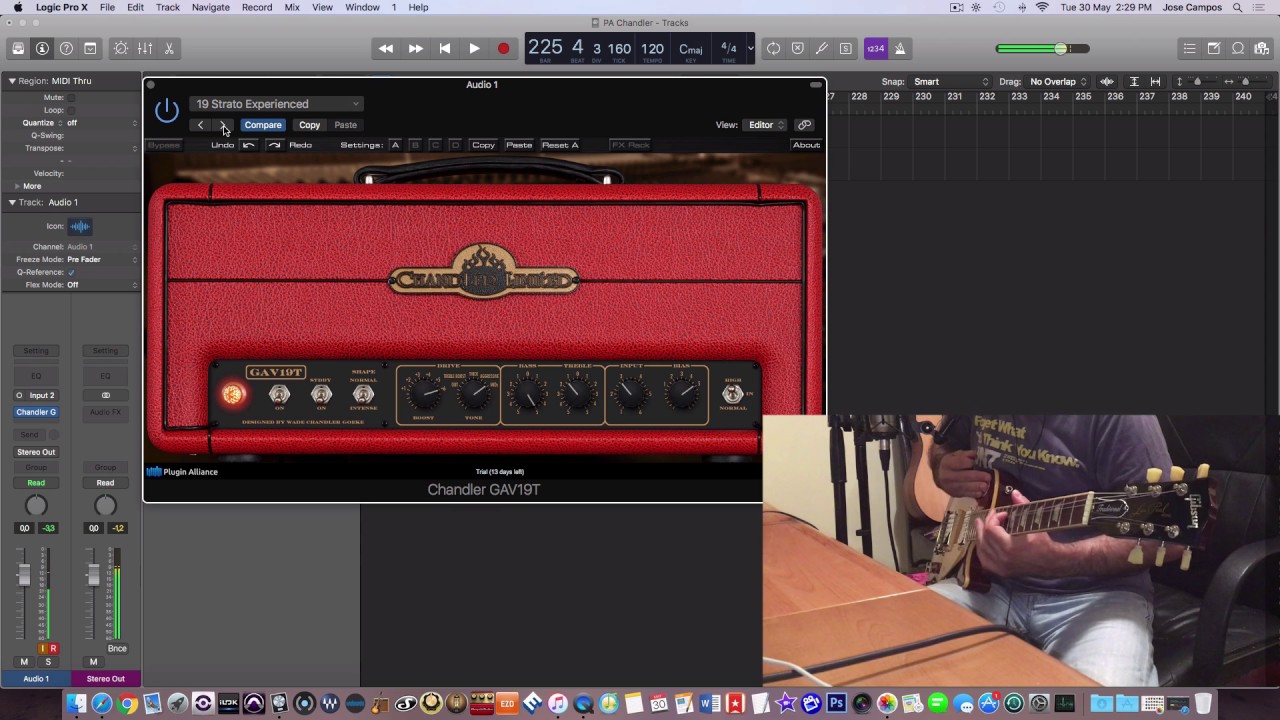Click the Compare button
Viewport: 1280px width, 720px height.
pyautogui.click(x=263, y=125)
